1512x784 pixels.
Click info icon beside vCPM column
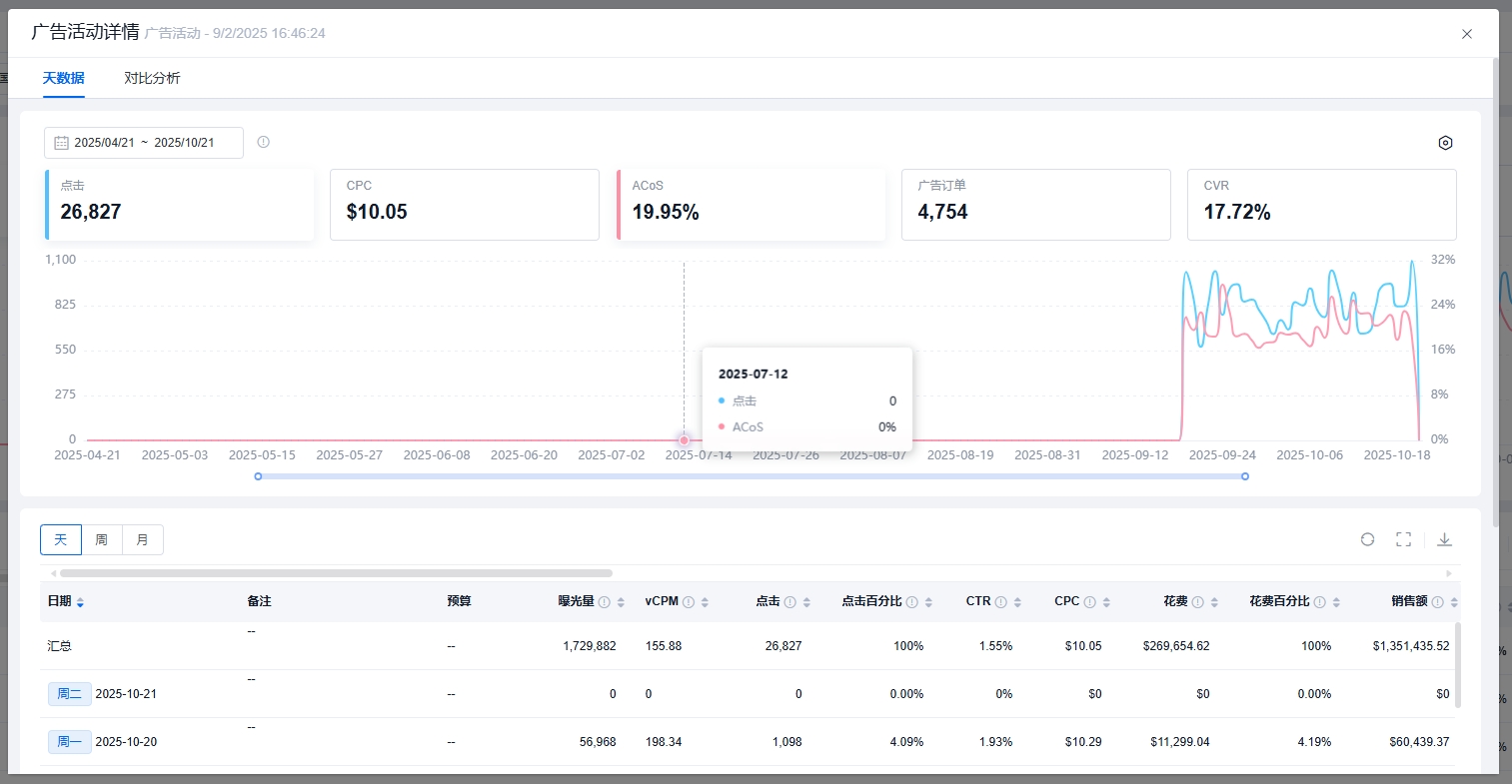pyautogui.click(x=689, y=602)
